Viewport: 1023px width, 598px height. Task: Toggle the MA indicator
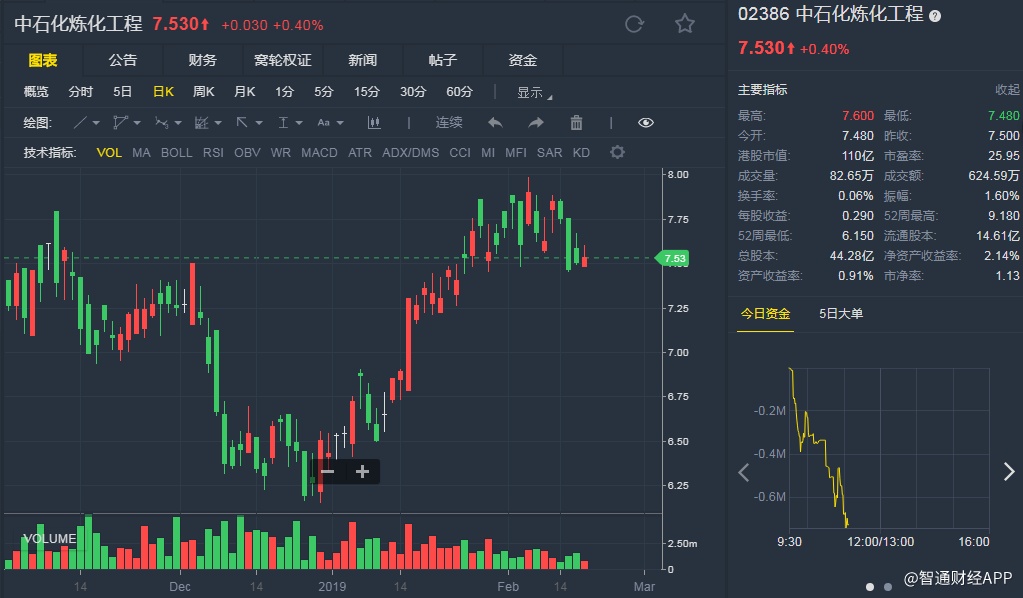tap(141, 153)
